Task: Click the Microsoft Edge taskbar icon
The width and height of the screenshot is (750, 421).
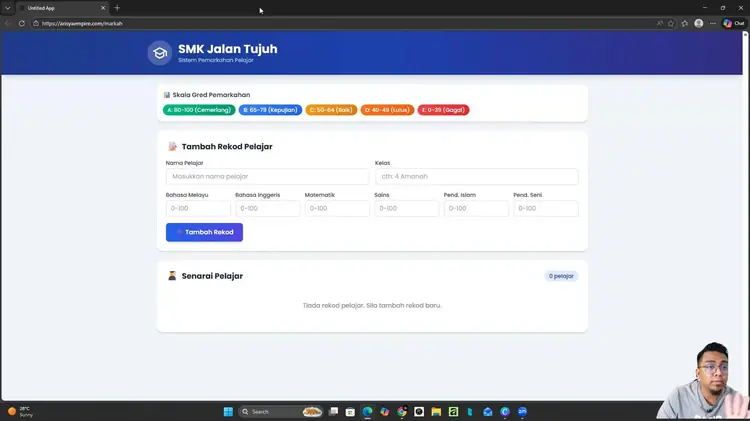Action: 367,411
